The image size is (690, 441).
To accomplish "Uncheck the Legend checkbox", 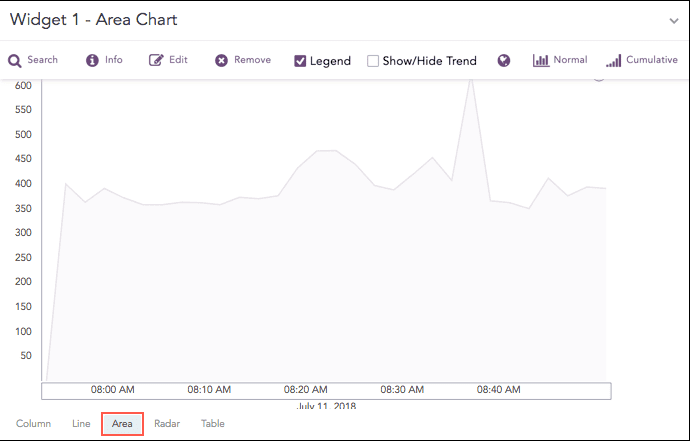I will click(300, 61).
